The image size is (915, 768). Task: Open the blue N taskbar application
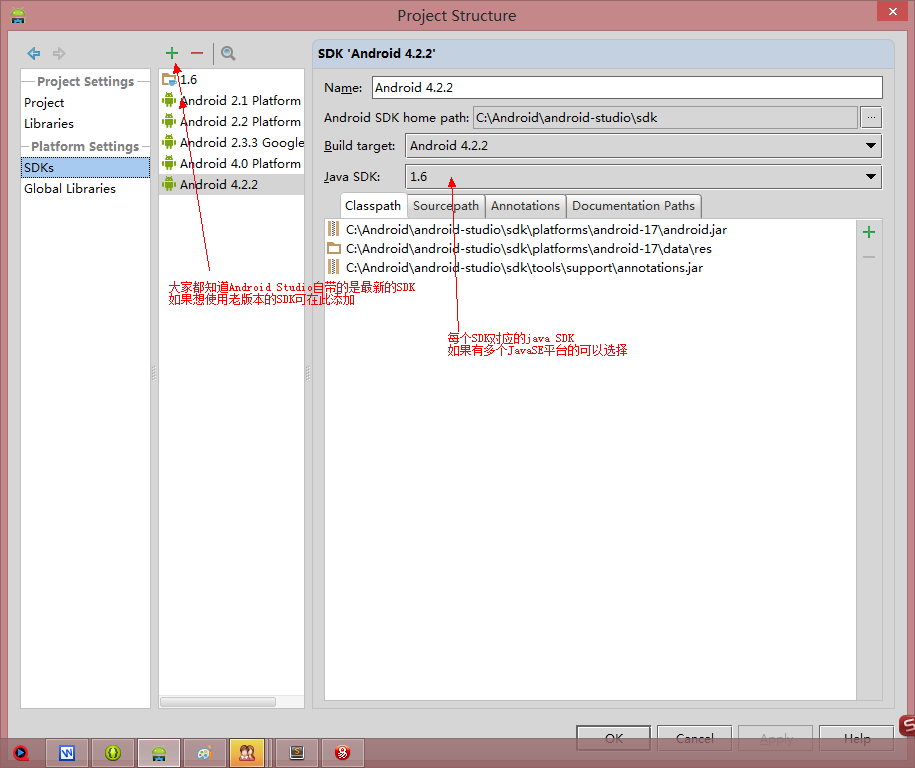point(67,753)
